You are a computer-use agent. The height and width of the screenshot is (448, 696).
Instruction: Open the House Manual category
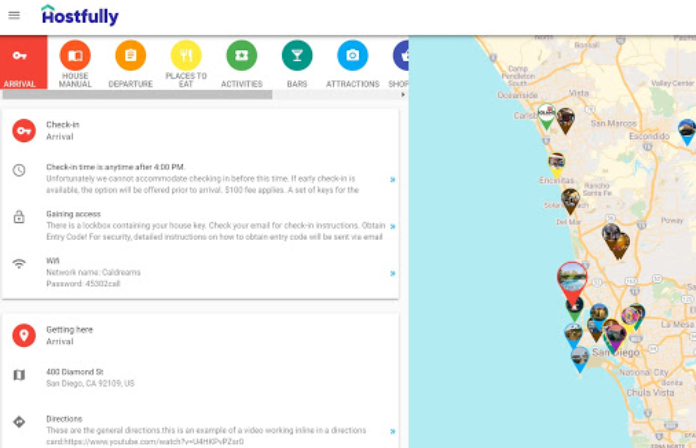click(75, 63)
